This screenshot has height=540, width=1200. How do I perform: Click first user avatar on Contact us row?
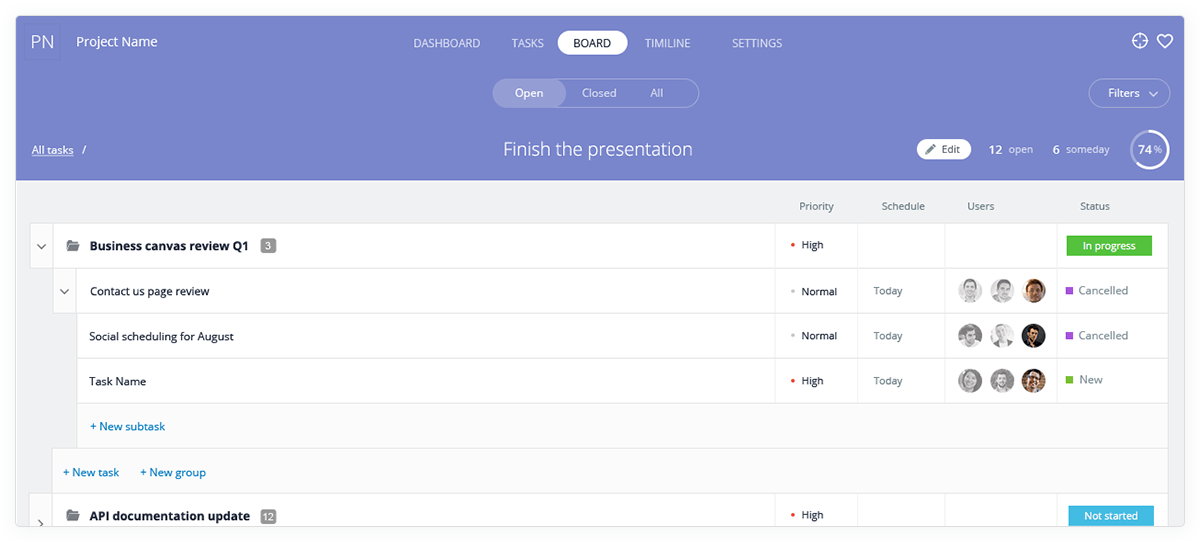970,291
